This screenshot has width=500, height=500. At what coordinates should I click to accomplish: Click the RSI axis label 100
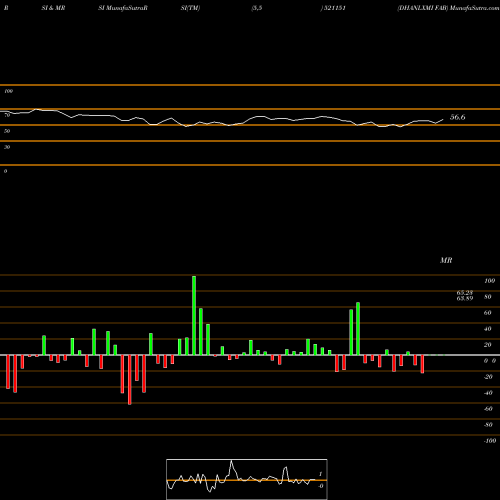8,91
